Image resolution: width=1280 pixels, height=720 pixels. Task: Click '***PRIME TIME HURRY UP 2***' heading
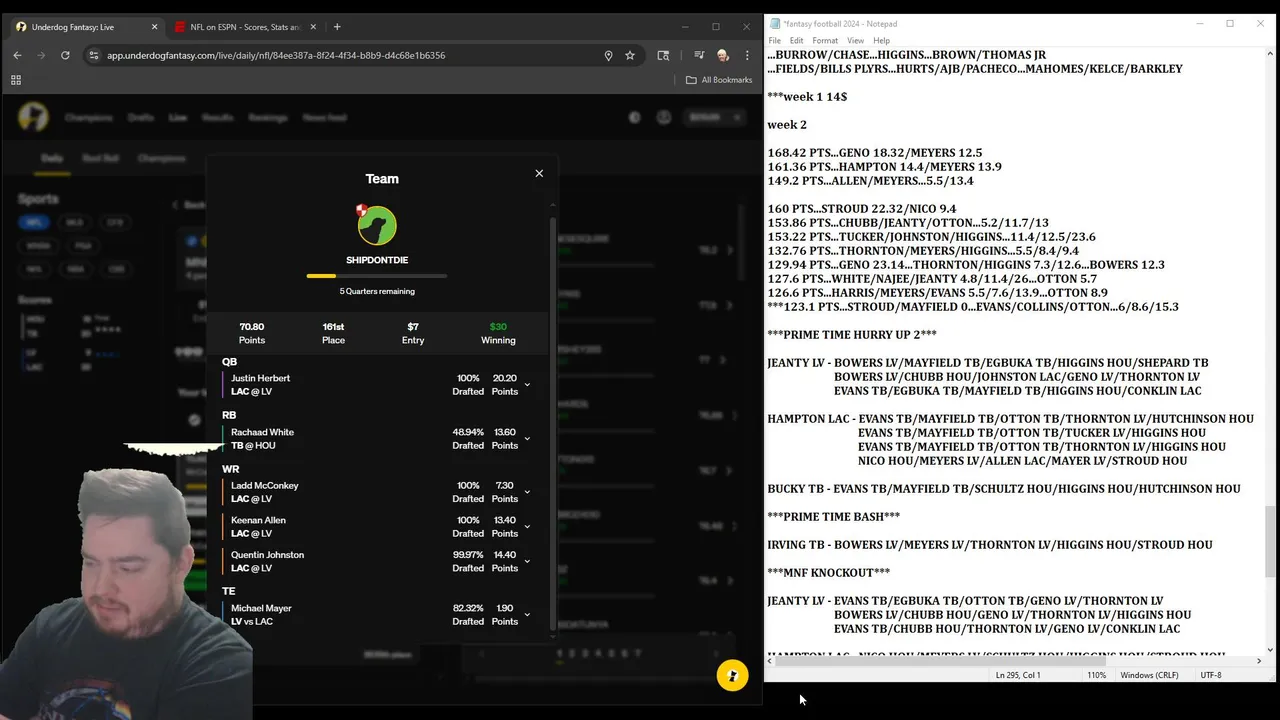[x=852, y=335]
